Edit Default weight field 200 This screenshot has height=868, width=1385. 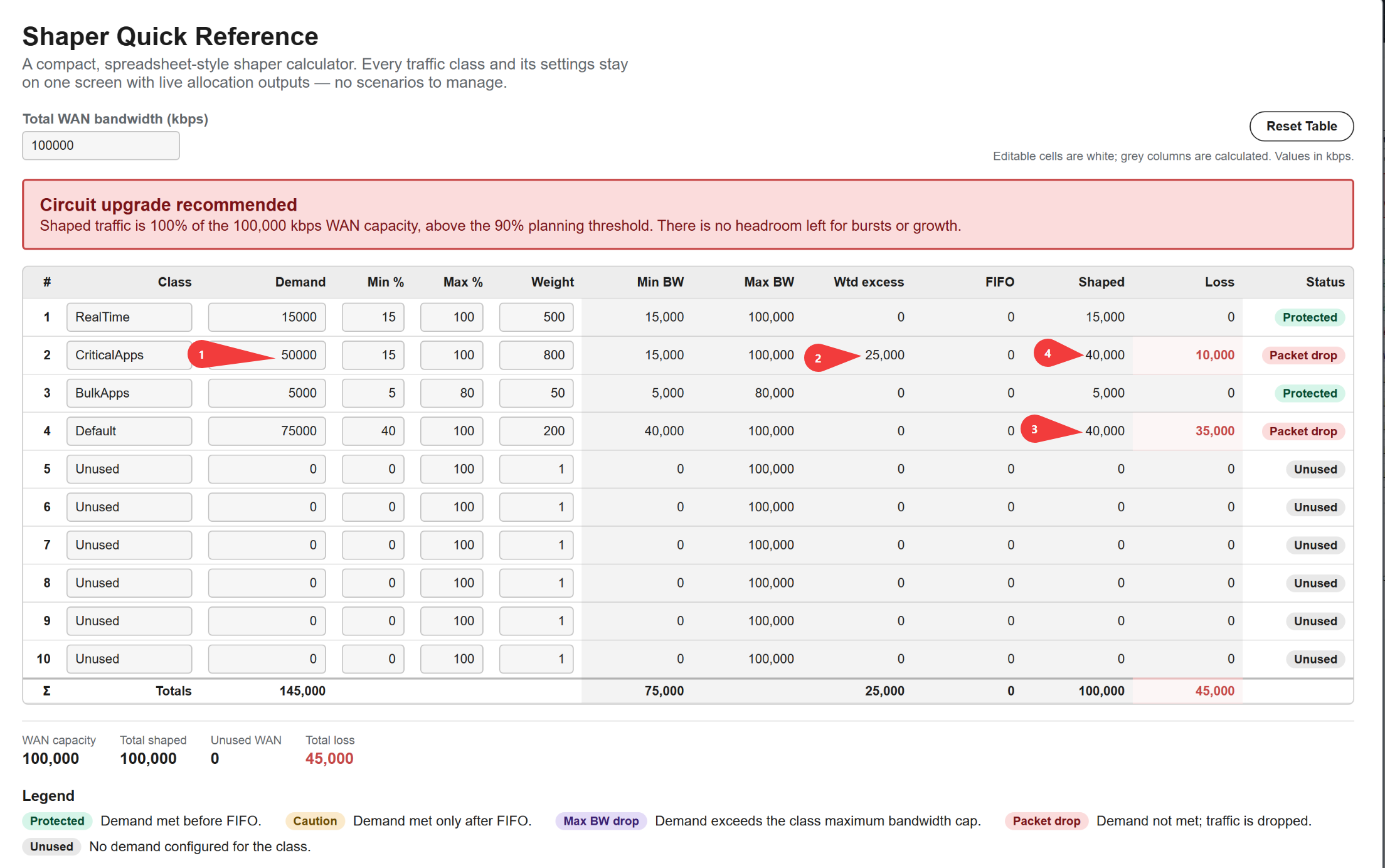coord(536,431)
